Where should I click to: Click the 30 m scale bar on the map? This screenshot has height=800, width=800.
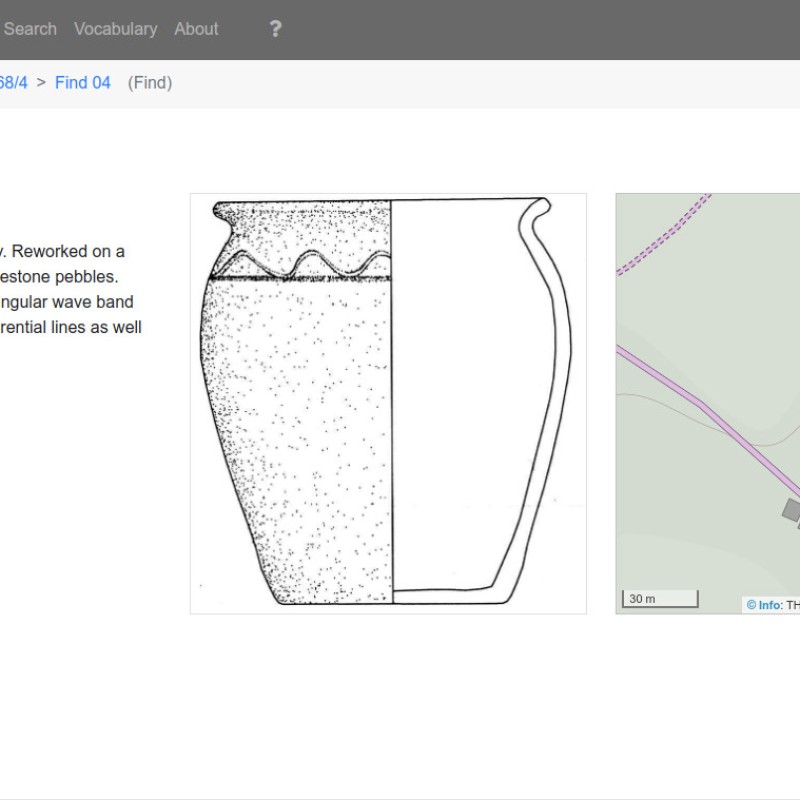660,598
